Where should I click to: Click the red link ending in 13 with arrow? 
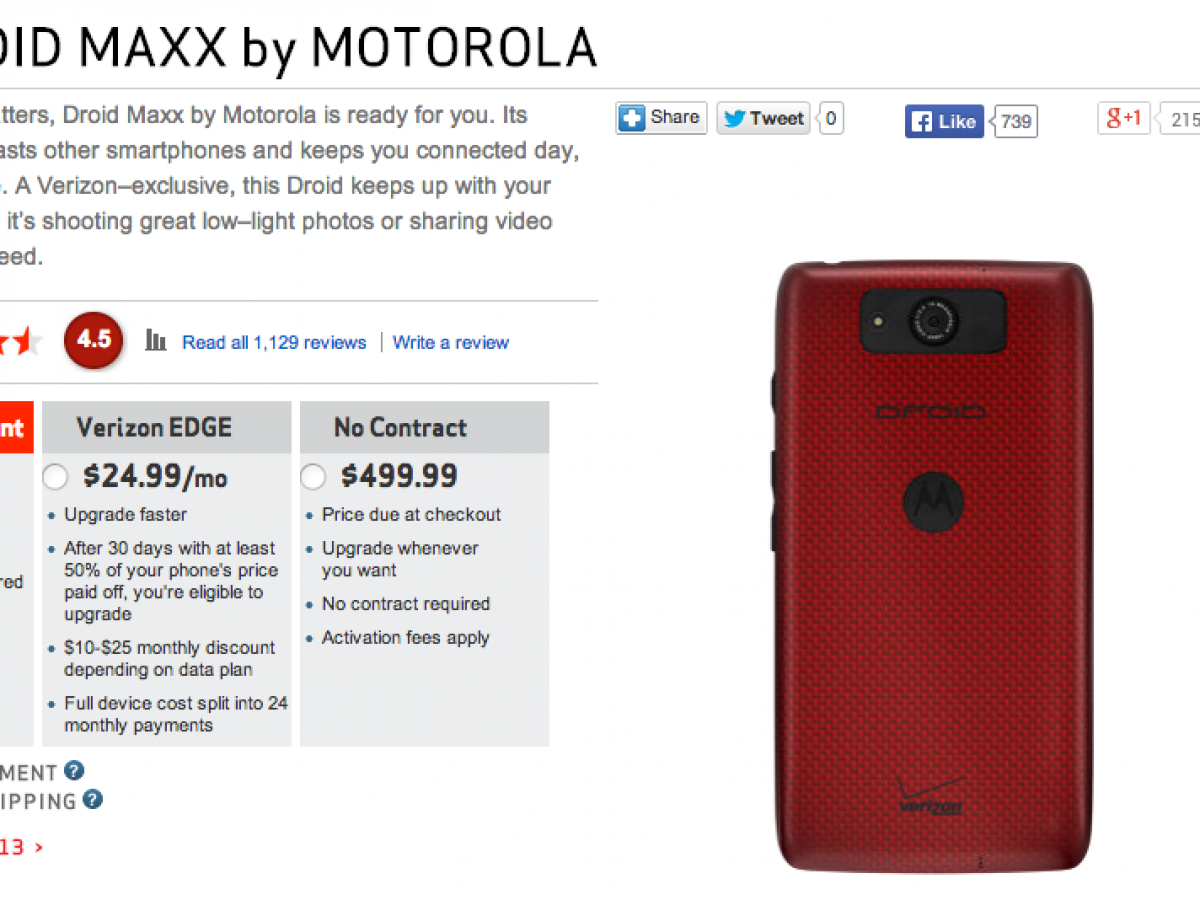[x=21, y=847]
